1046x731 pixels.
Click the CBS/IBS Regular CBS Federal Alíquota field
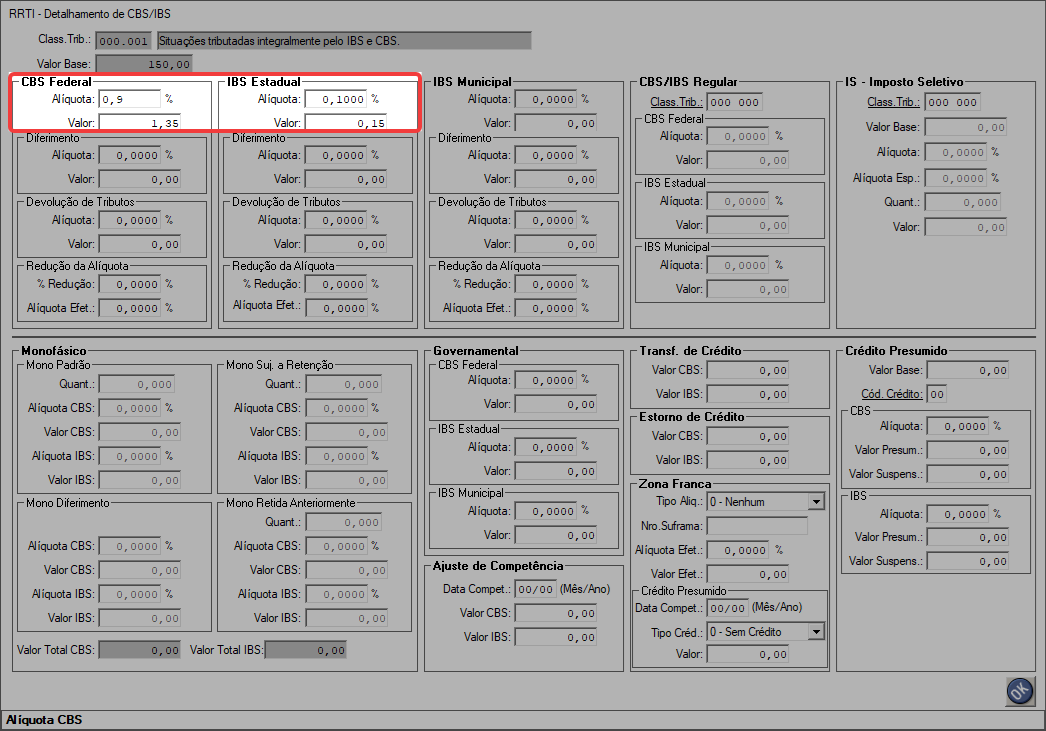(738, 136)
